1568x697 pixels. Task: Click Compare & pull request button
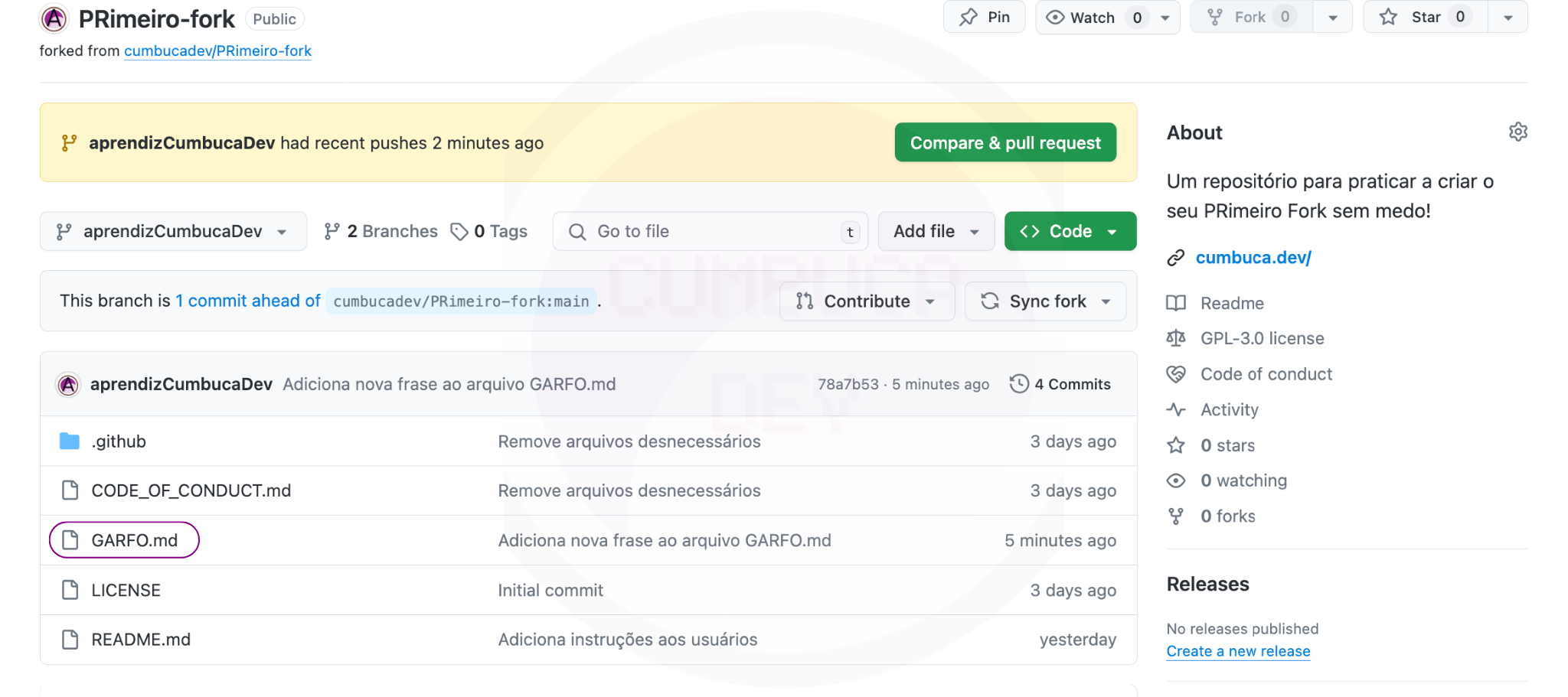(1004, 143)
